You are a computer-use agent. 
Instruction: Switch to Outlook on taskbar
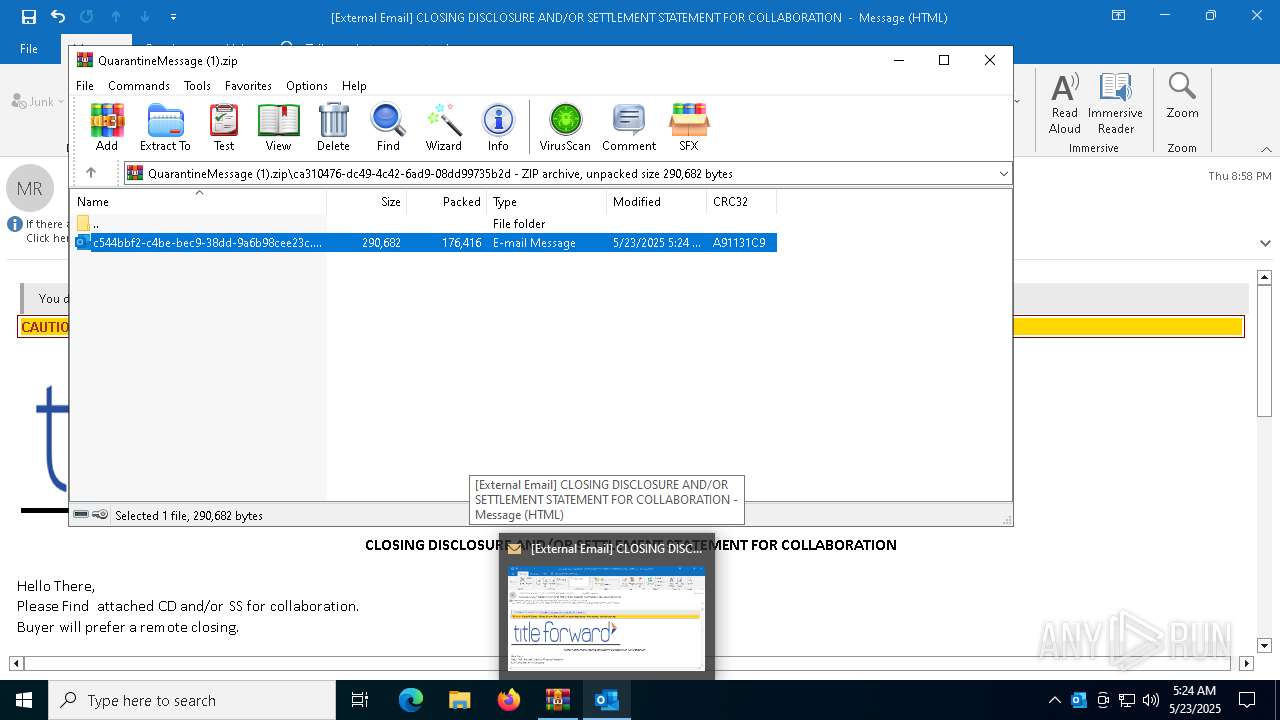tap(606, 700)
